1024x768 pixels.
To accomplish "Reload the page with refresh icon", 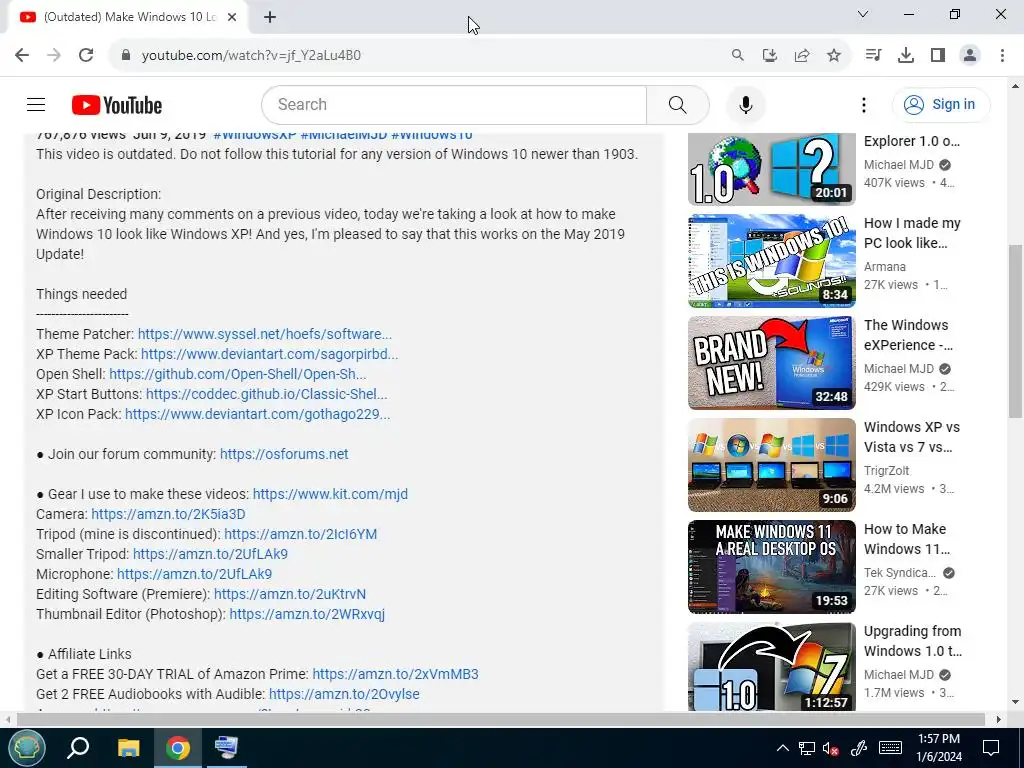I will tap(86, 55).
